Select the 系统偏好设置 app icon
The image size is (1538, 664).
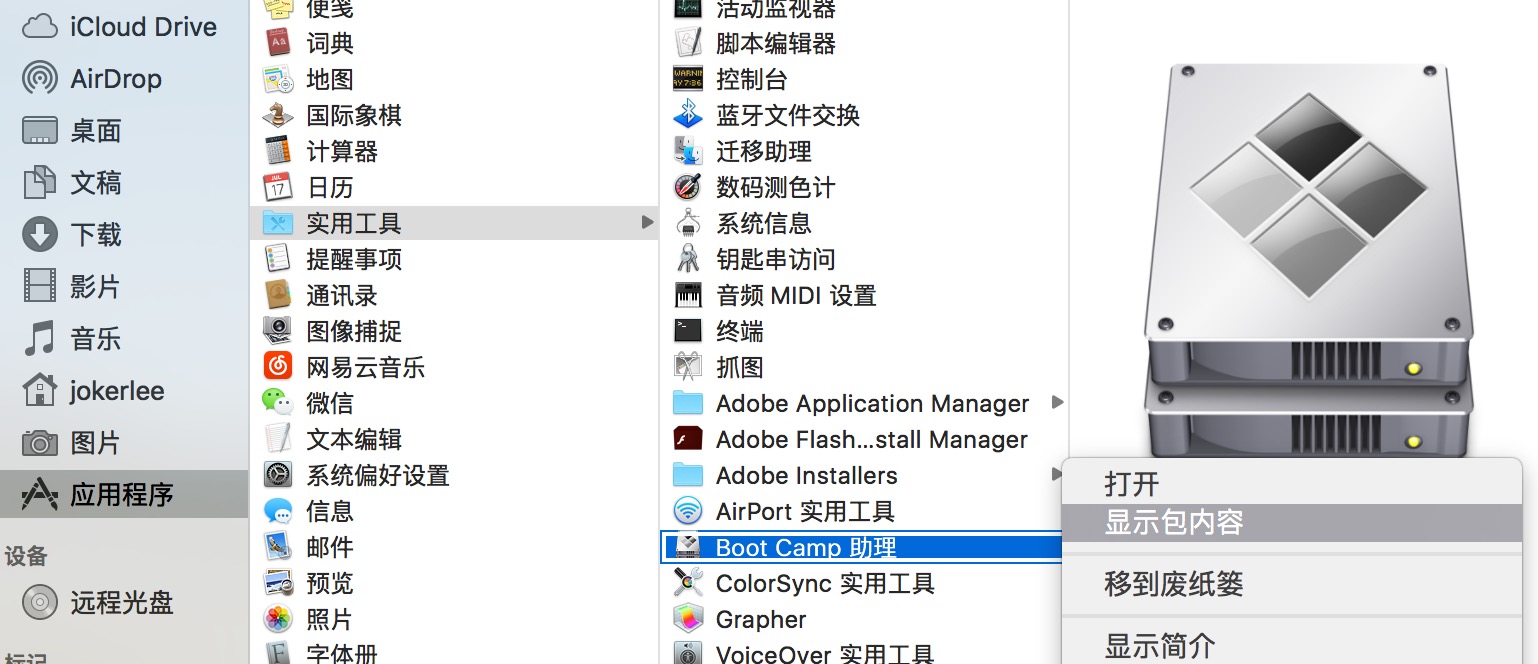coord(277,475)
